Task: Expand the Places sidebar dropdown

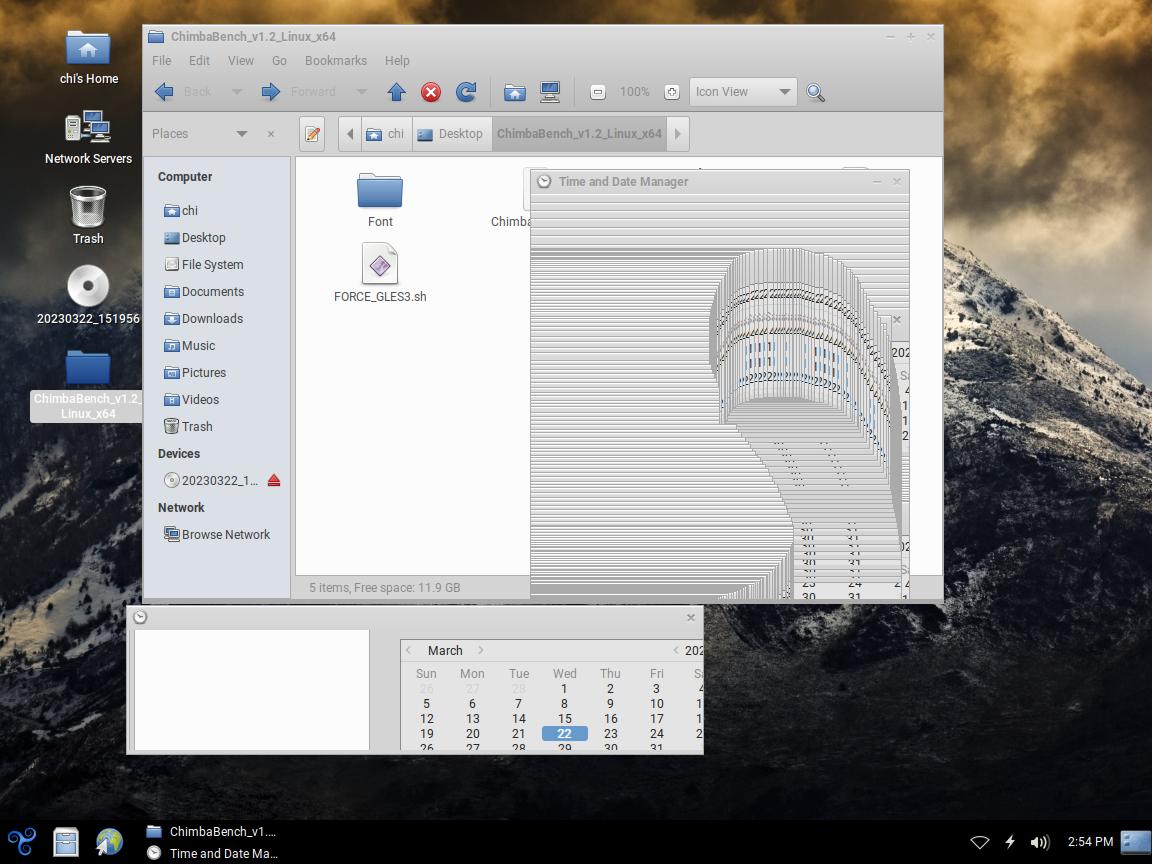Action: [241, 134]
